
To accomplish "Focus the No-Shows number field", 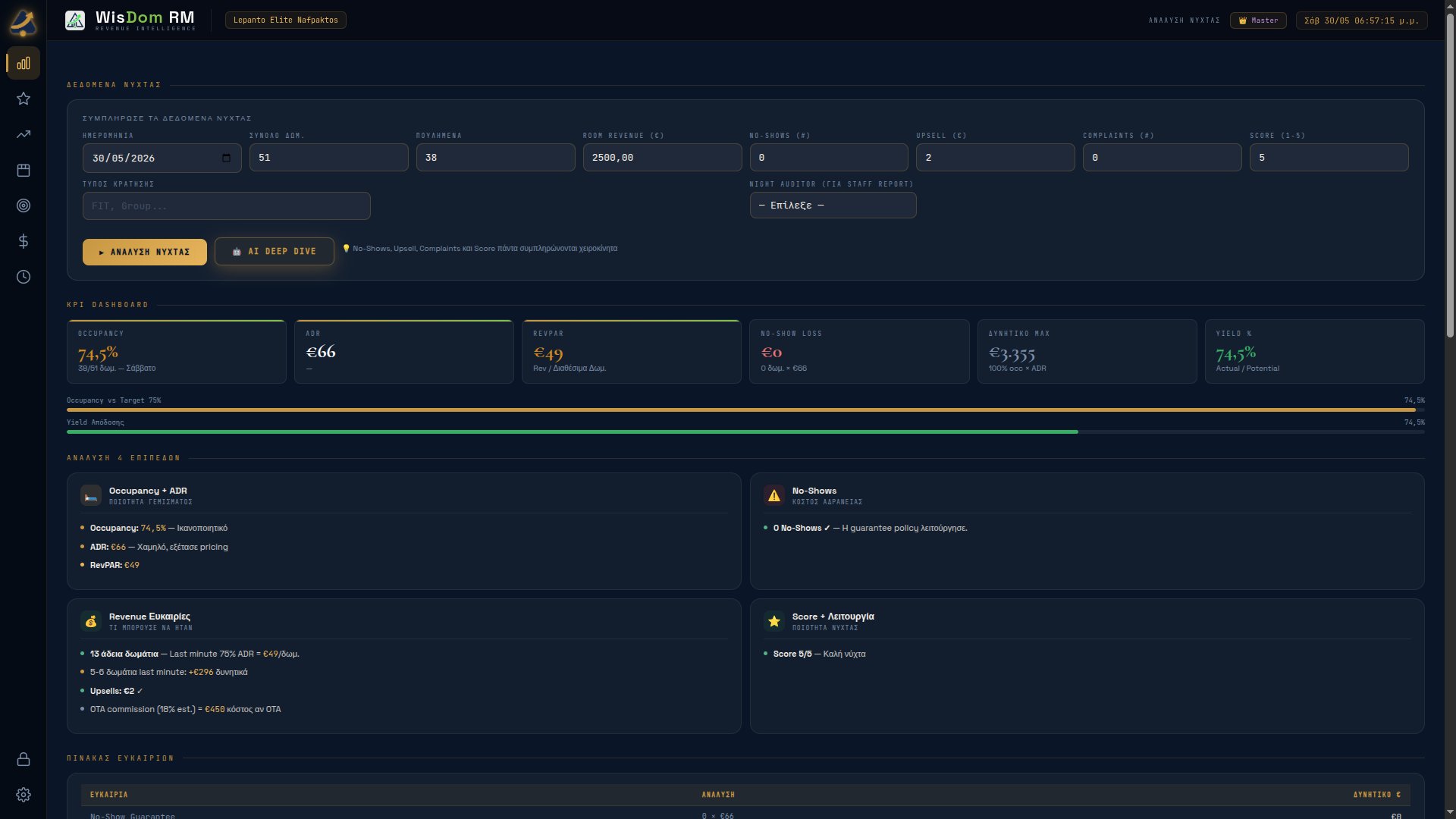I will (829, 158).
